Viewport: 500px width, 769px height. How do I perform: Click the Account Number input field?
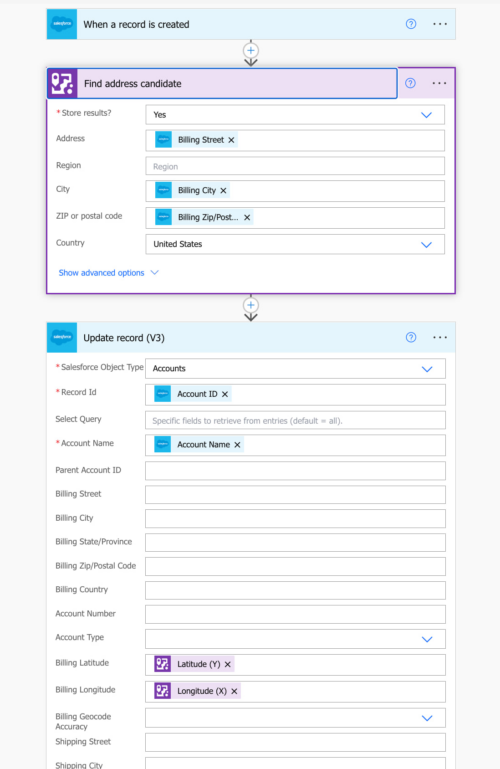pos(295,615)
